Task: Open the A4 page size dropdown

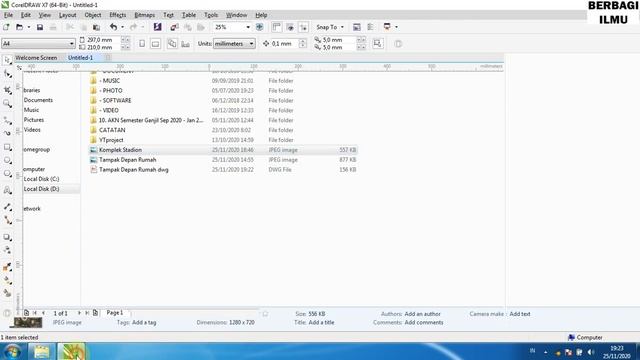Action: coord(71,43)
